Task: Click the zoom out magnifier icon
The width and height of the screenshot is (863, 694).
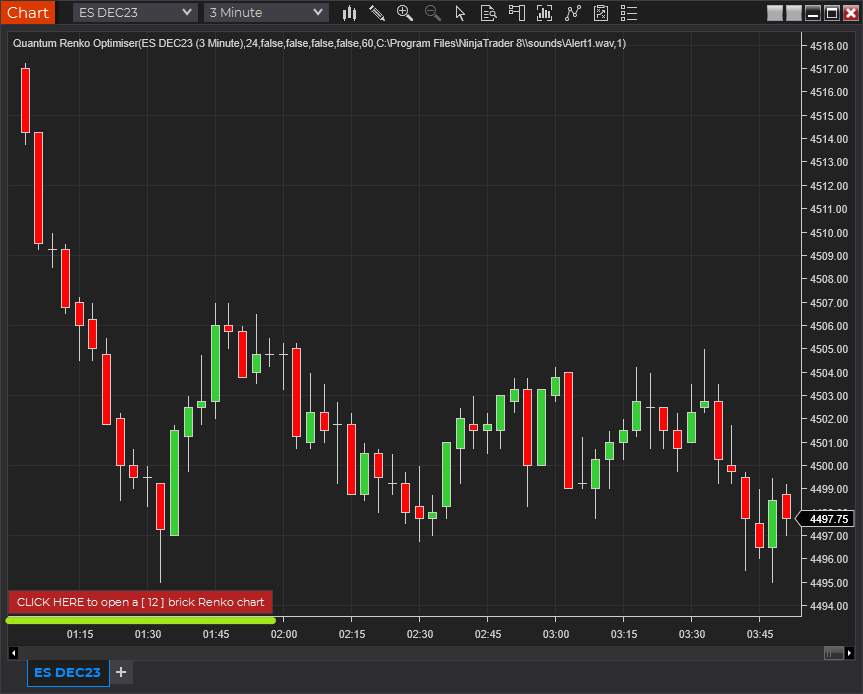Action: (433, 13)
